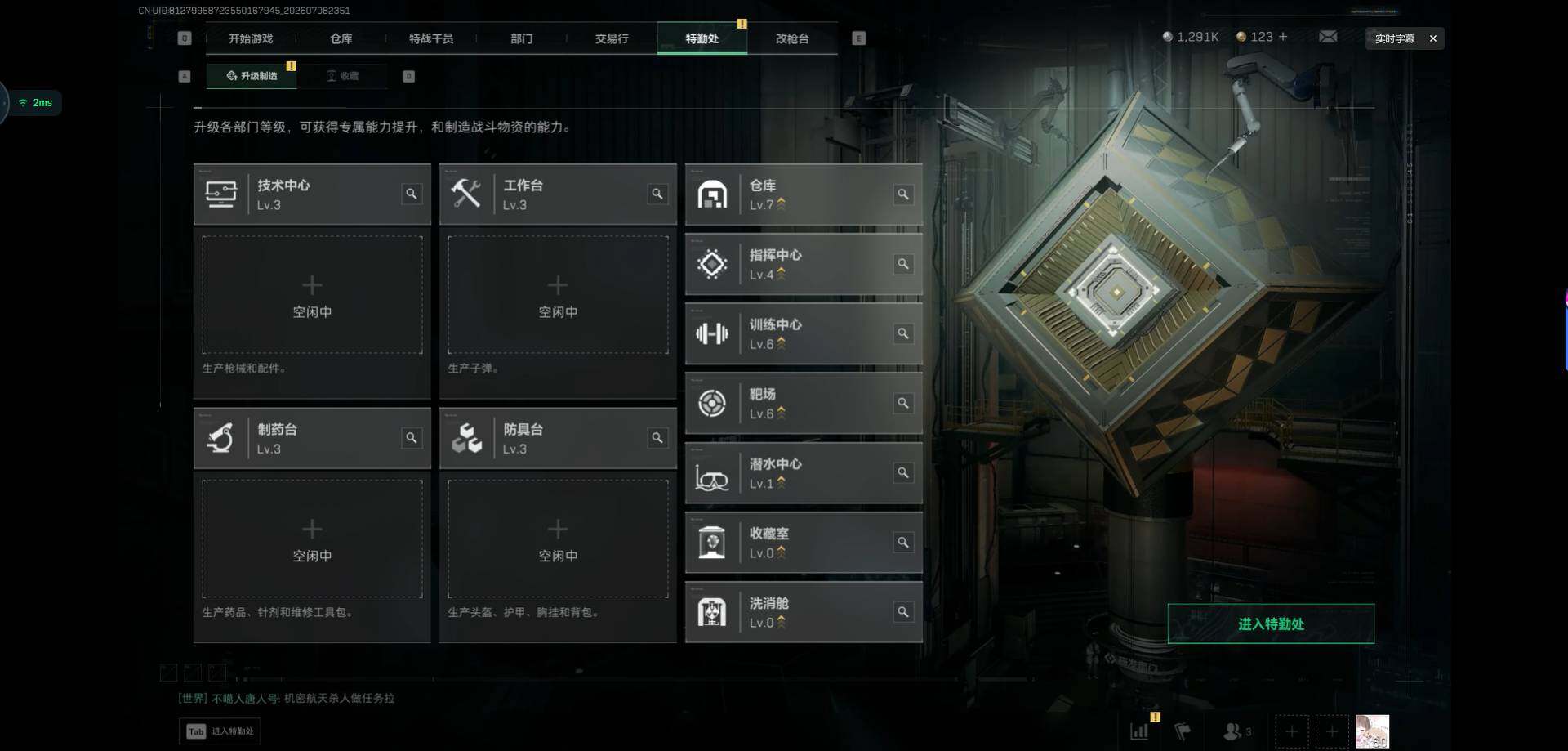Open the mail envelope icon
The width and height of the screenshot is (1568, 751).
pos(1328,37)
